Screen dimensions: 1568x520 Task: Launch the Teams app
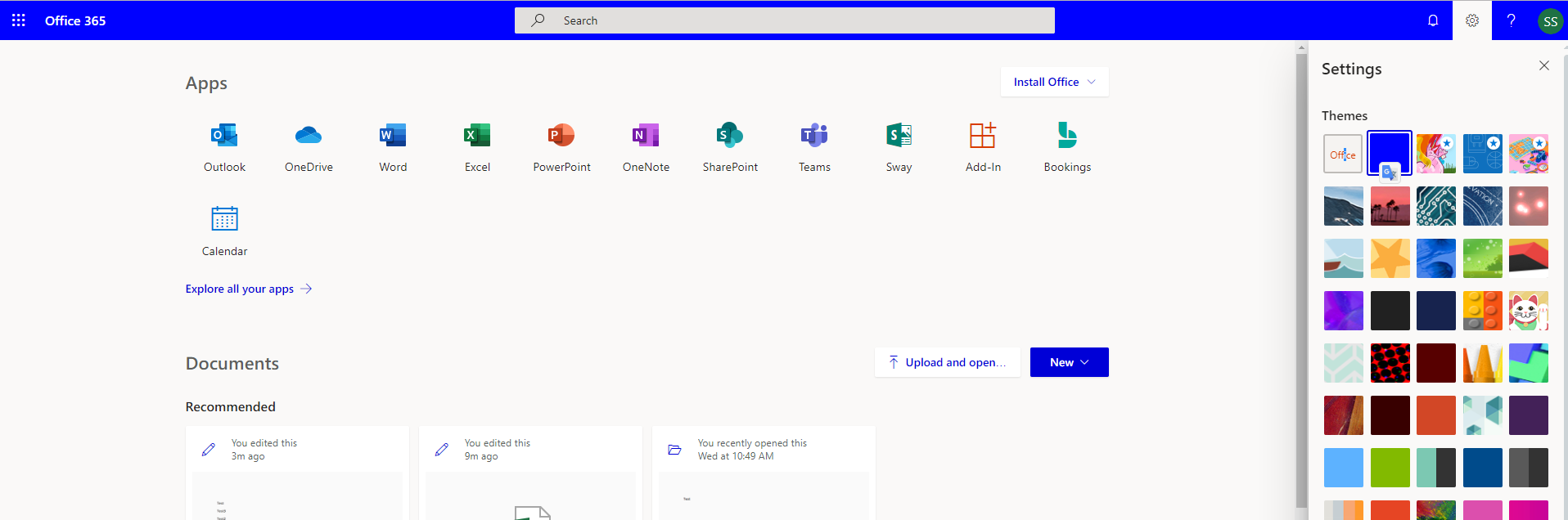(814, 147)
